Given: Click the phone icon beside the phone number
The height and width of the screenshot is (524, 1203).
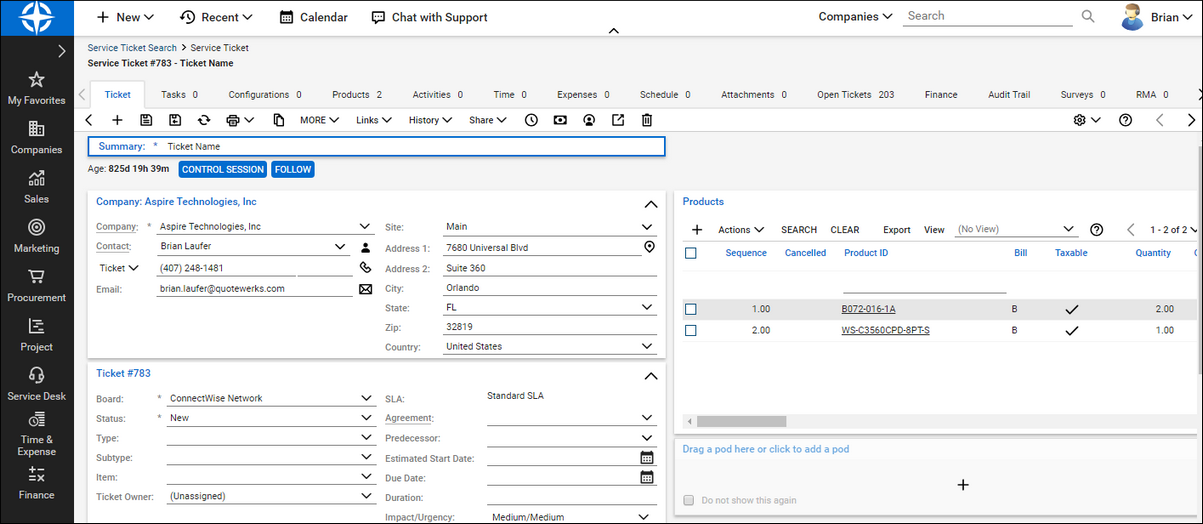Looking at the screenshot, I should (365, 268).
